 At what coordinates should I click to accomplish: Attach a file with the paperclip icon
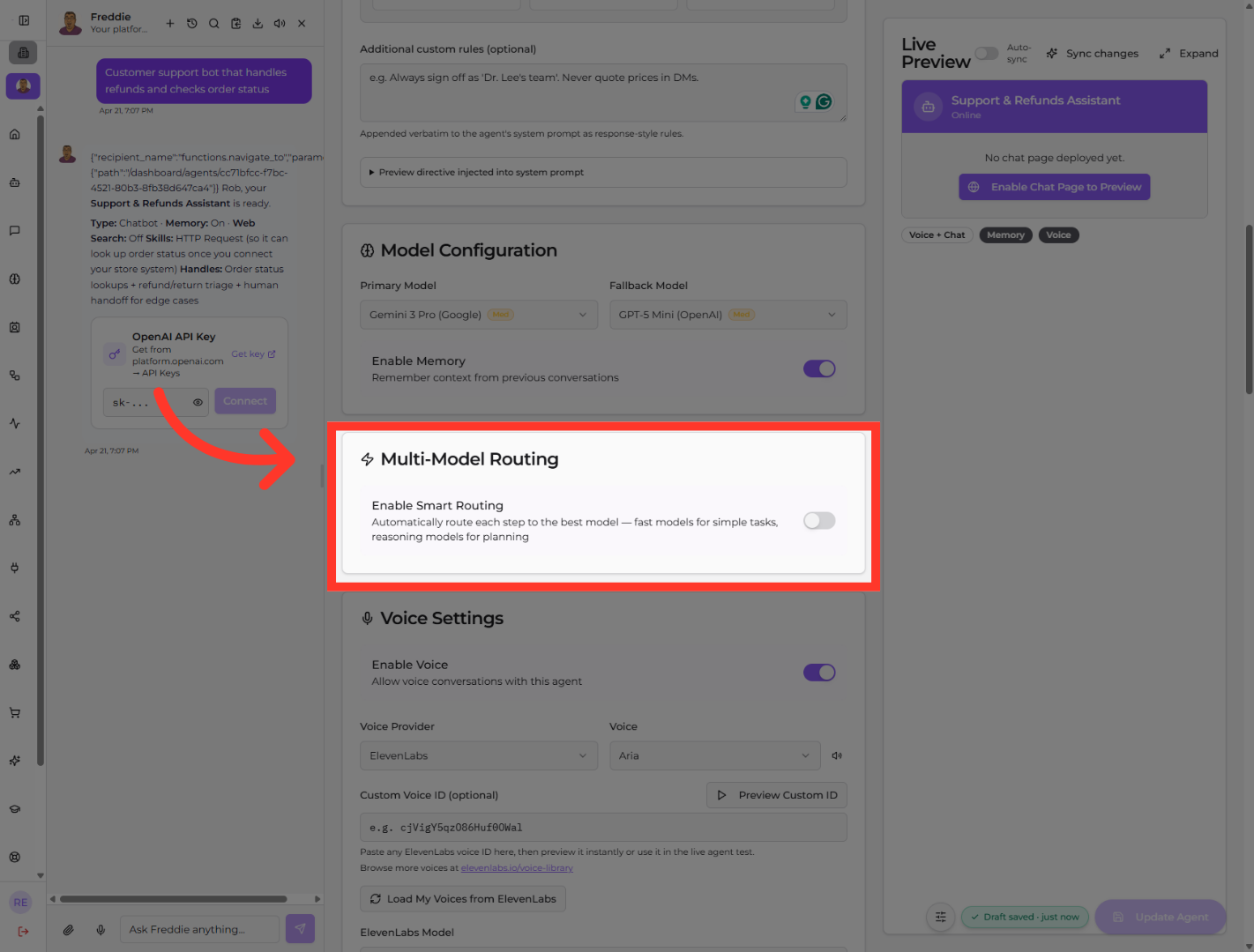tap(68, 929)
